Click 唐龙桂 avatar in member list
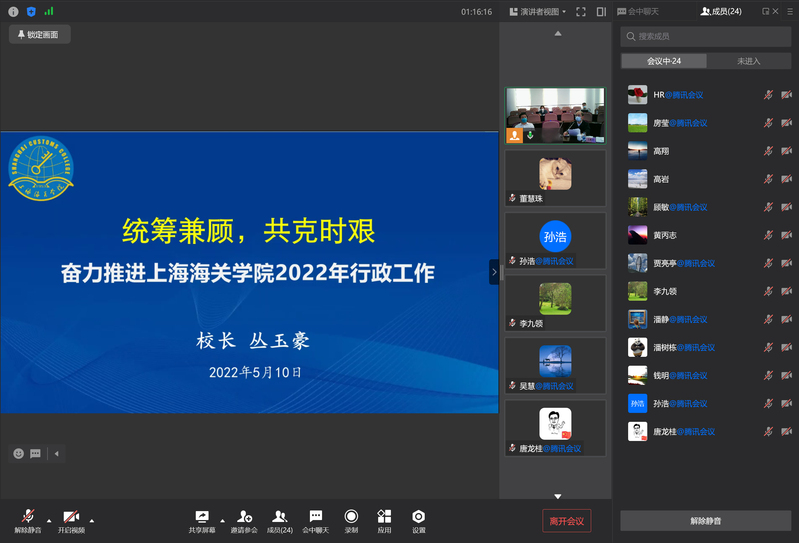Screen dimensions: 799x543 coord(637,431)
